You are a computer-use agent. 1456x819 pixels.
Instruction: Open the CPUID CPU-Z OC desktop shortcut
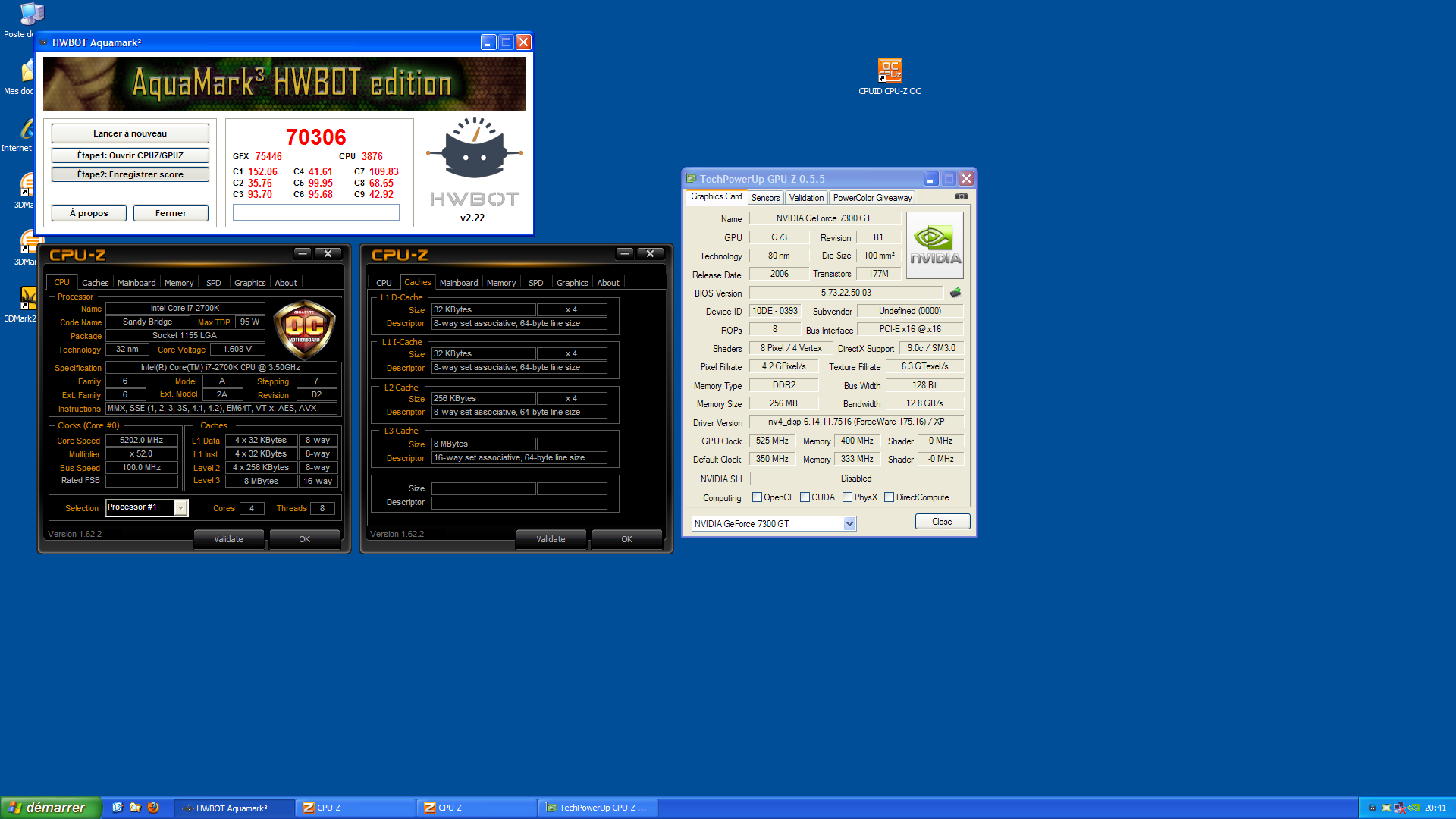tap(890, 77)
